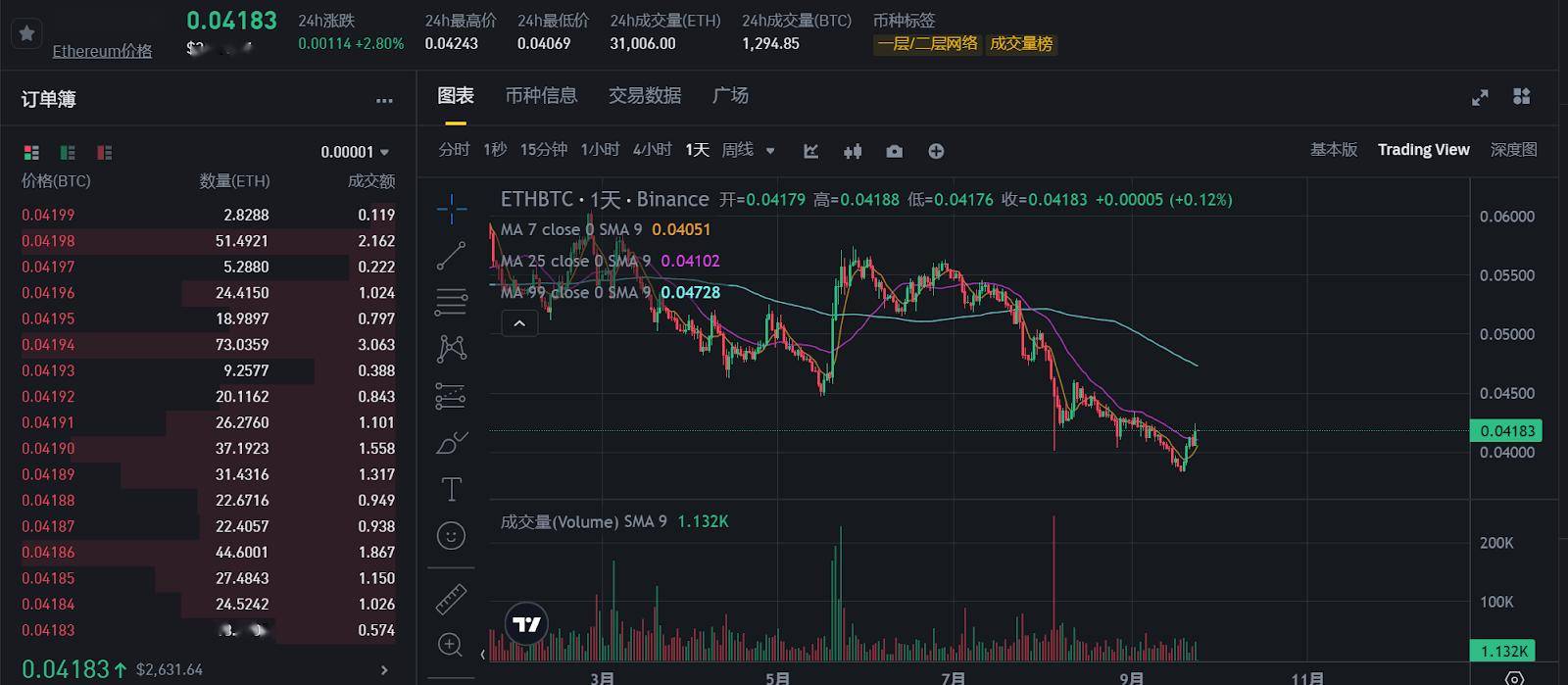Image resolution: width=1568 pixels, height=685 pixels.
Task: Toggle the star to favorite Ethereum
Action: pyautogui.click(x=26, y=32)
